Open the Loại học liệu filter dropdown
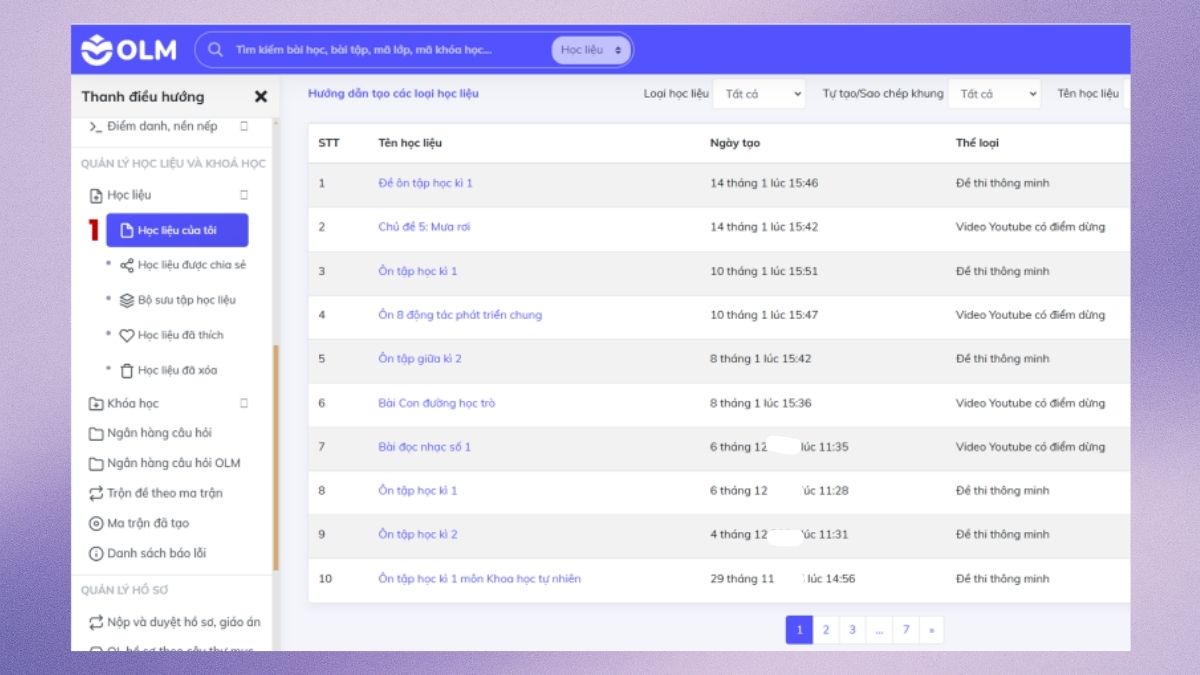 759,94
